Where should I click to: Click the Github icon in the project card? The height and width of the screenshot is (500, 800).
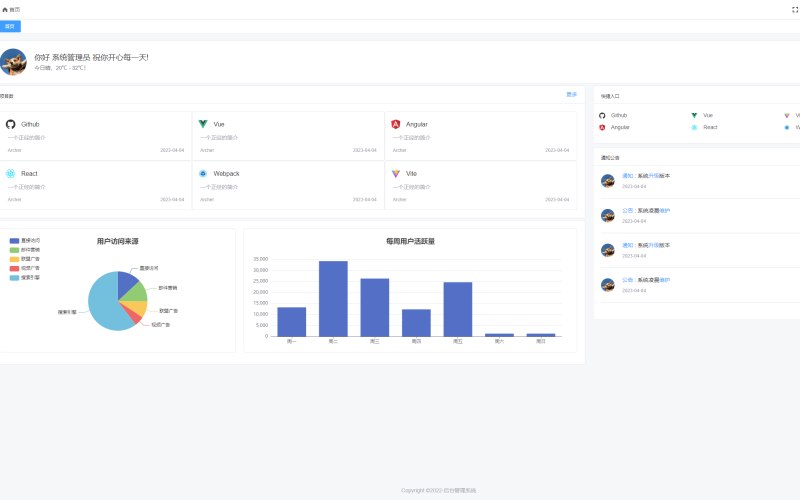[x=11, y=124]
